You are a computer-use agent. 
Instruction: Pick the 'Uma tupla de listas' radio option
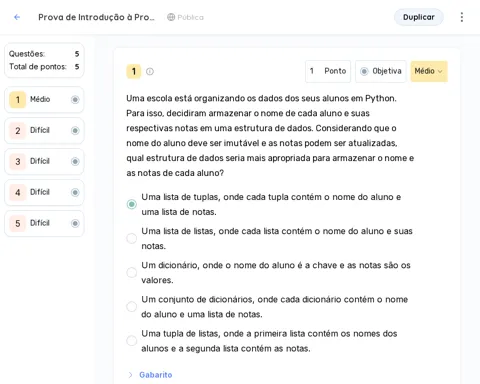(132, 341)
